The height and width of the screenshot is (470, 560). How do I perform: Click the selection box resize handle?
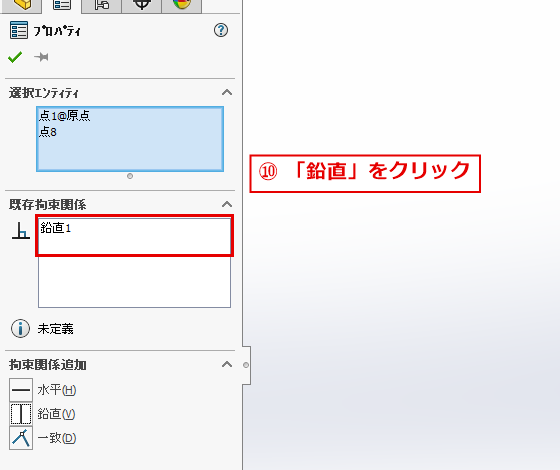point(130,176)
